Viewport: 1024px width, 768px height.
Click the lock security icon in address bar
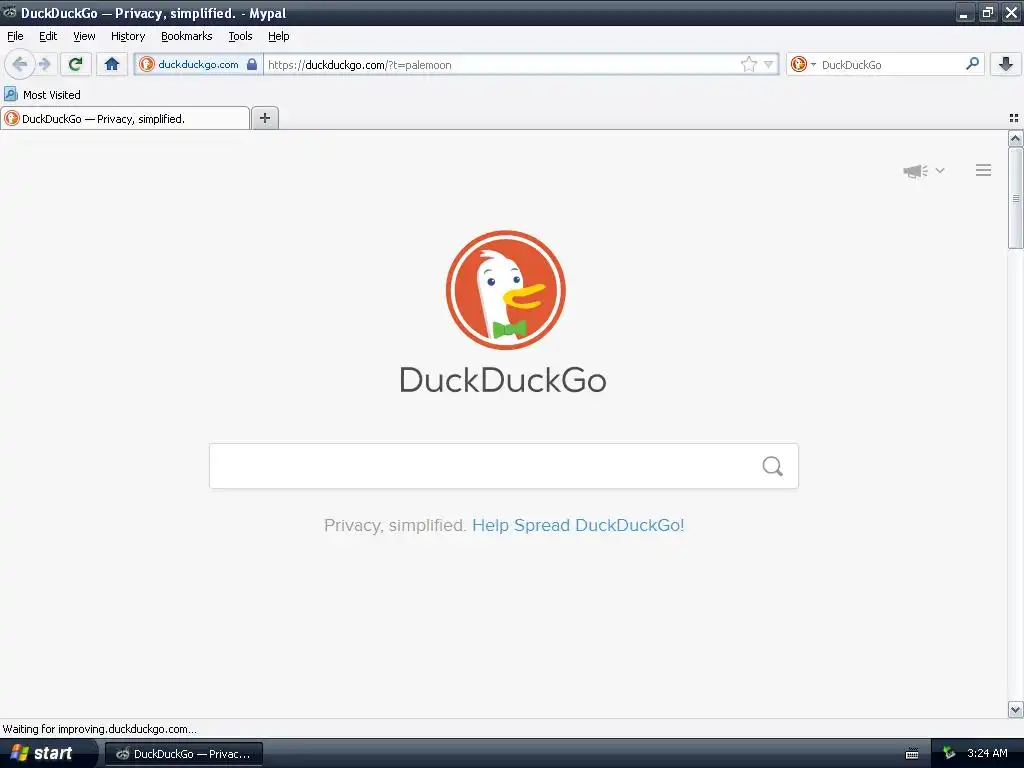[251, 64]
